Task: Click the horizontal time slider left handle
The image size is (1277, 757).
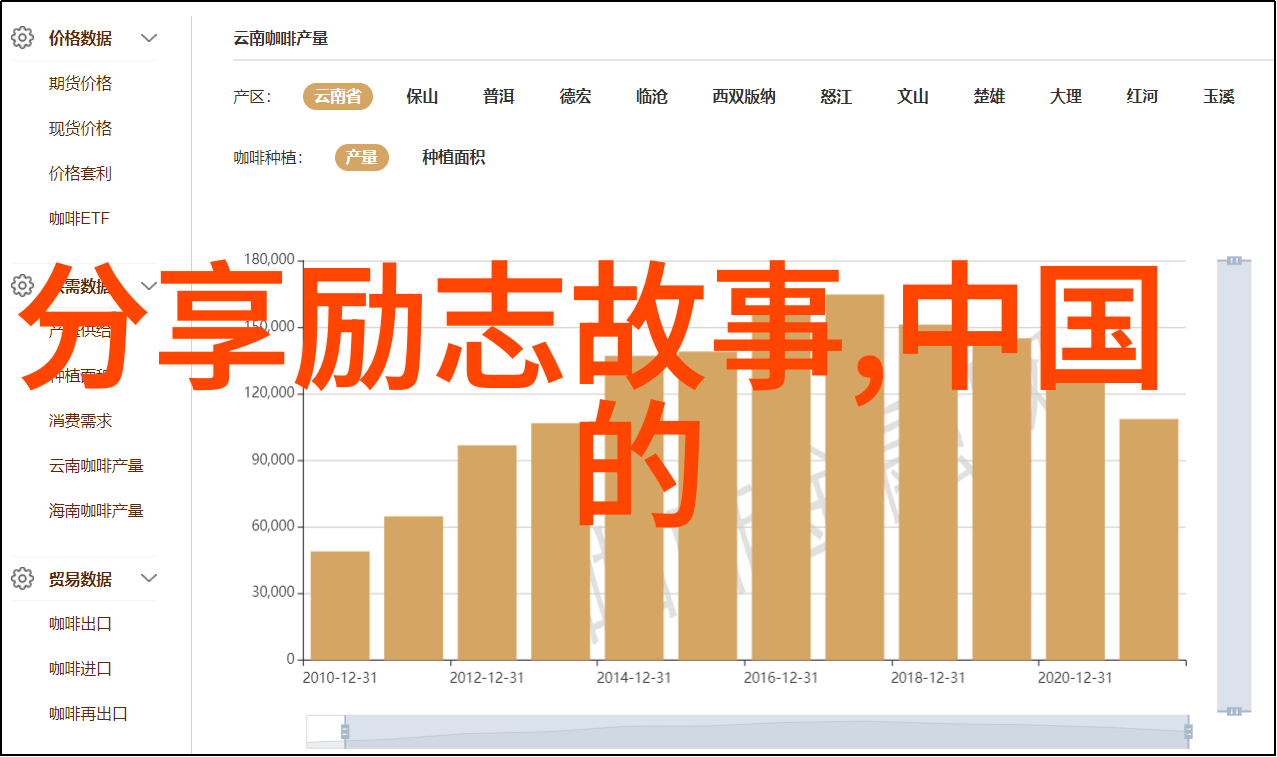Action: (345, 732)
